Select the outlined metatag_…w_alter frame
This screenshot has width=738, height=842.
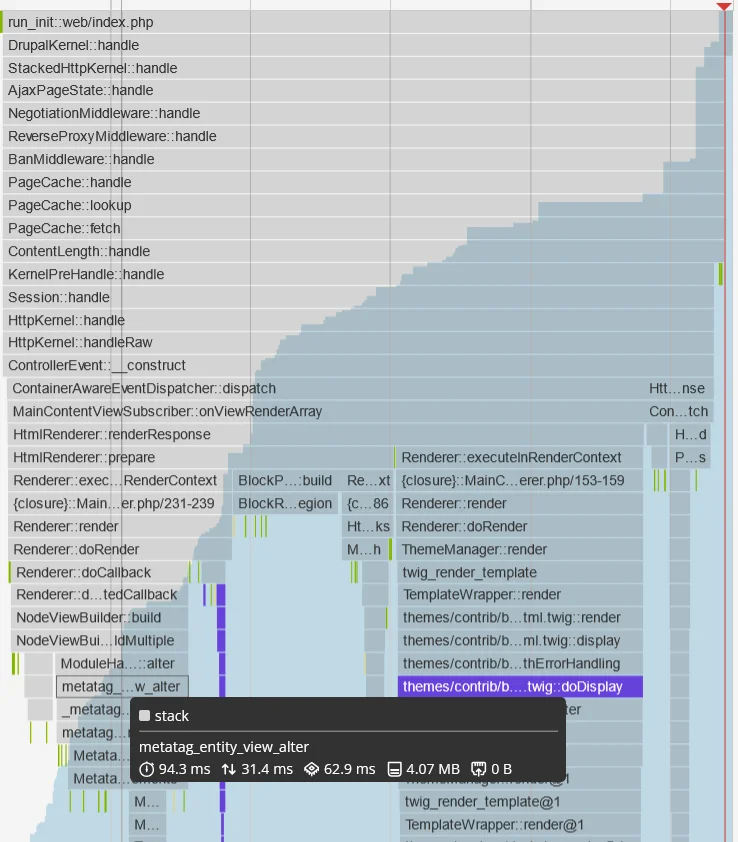tap(122, 686)
